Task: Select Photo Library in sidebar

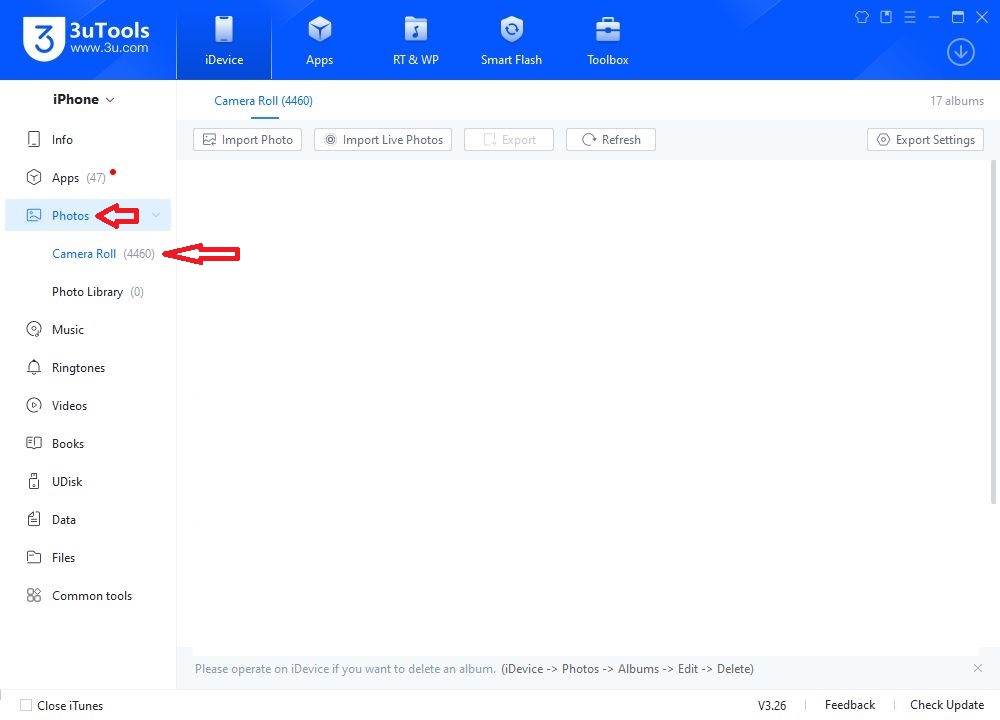Action: click(87, 292)
